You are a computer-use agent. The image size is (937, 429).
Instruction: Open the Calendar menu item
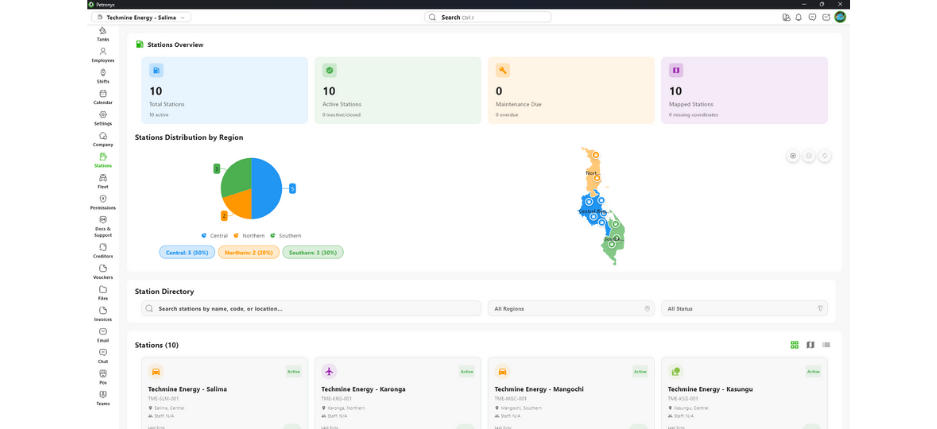coord(103,96)
